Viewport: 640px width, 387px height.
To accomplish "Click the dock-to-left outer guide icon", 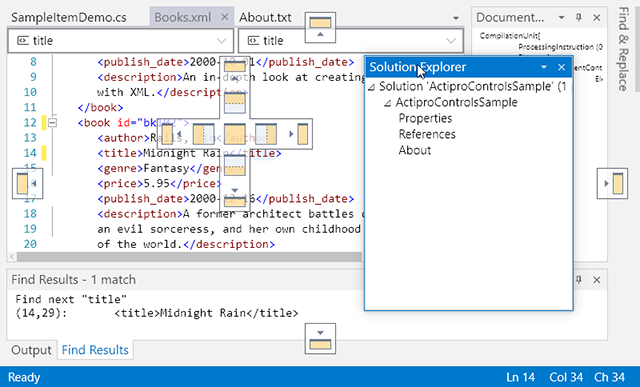I will coord(27,183).
